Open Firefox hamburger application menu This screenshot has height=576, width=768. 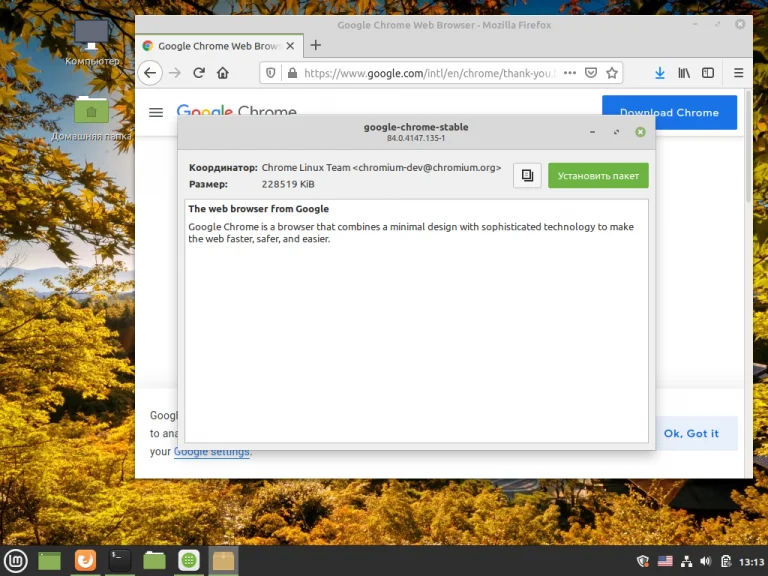pyautogui.click(x=739, y=73)
